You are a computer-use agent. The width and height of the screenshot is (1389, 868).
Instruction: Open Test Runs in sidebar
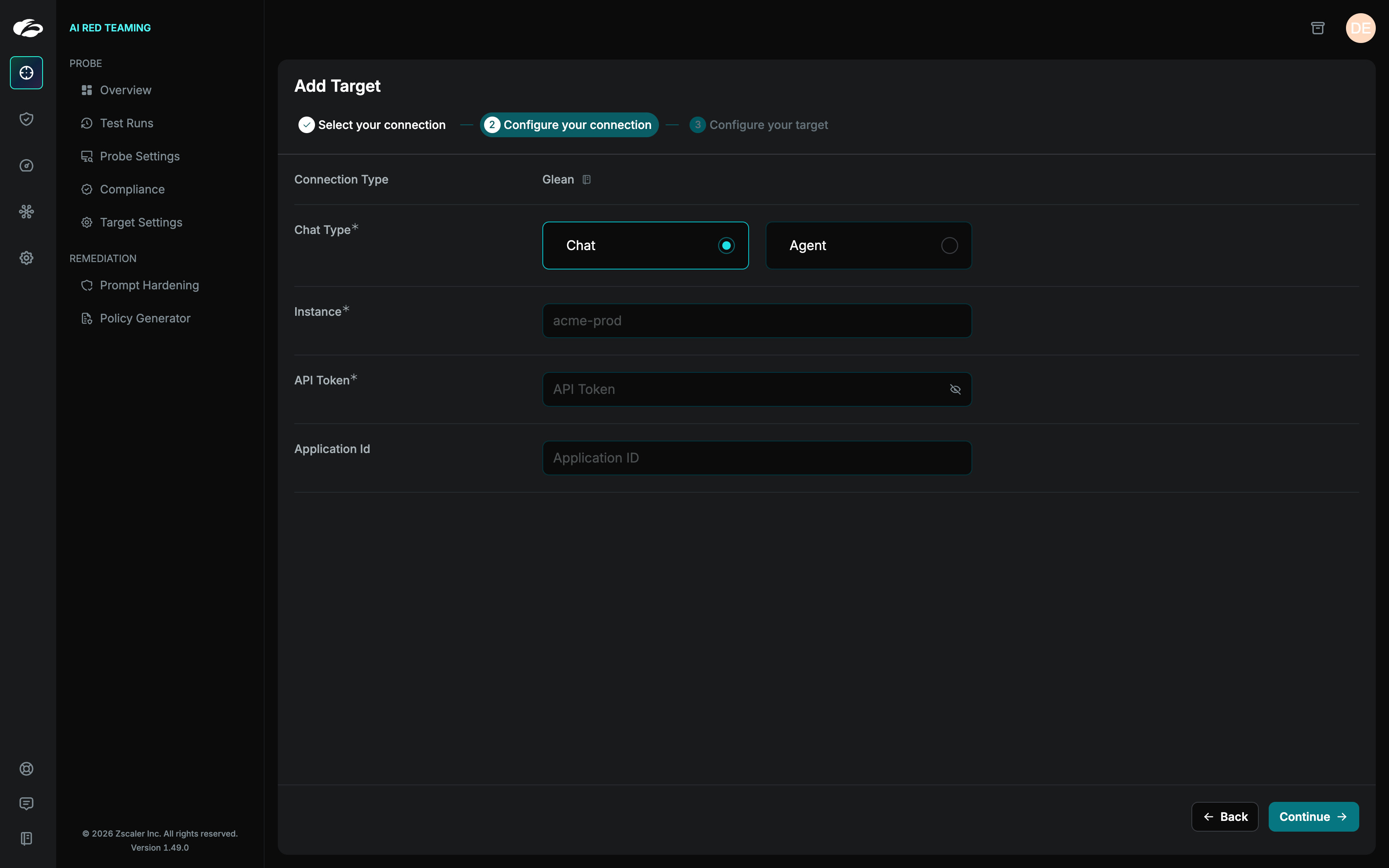pyautogui.click(x=126, y=124)
